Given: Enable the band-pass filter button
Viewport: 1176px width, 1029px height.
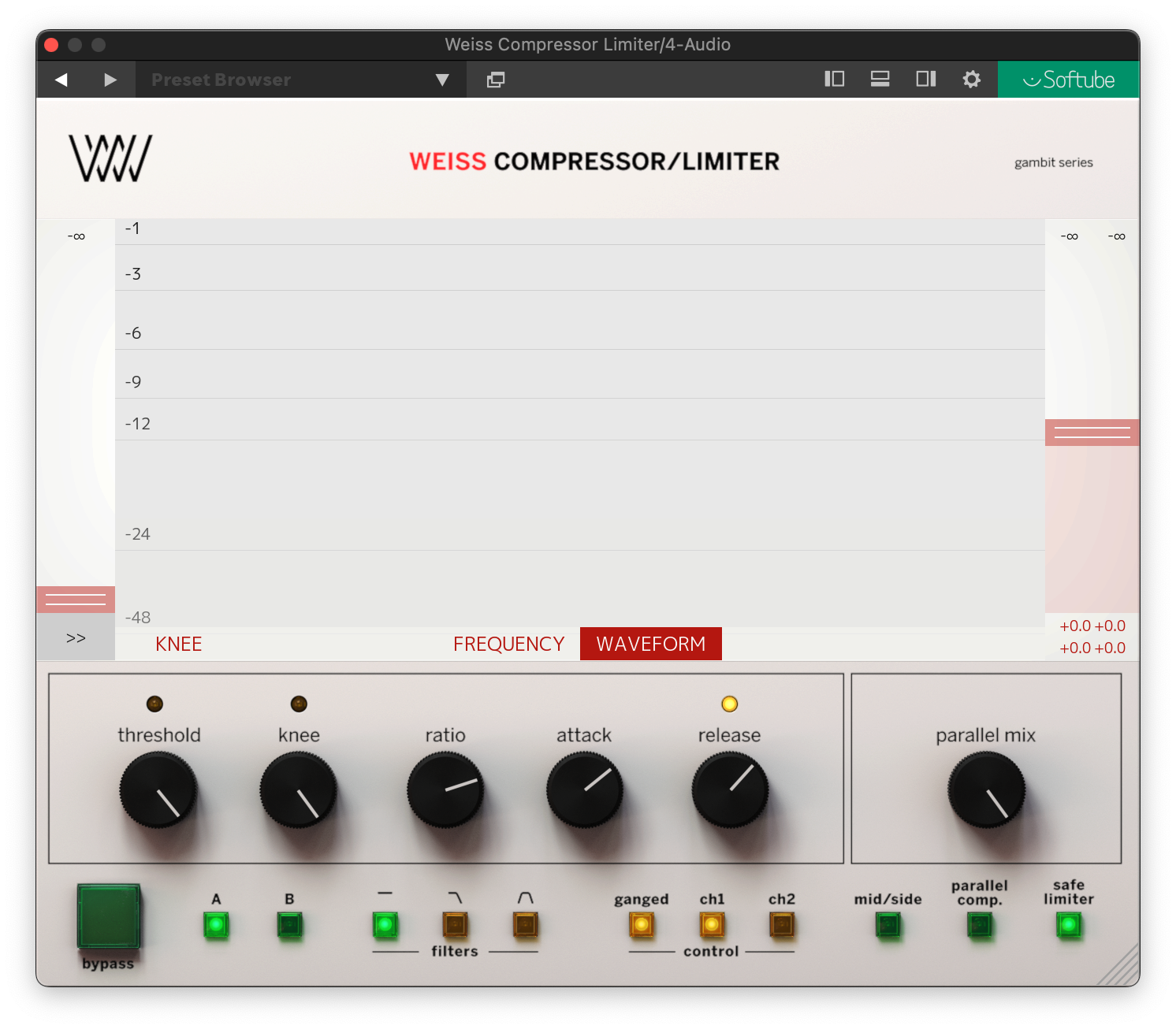Looking at the screenshot, I should pos(526,924).
